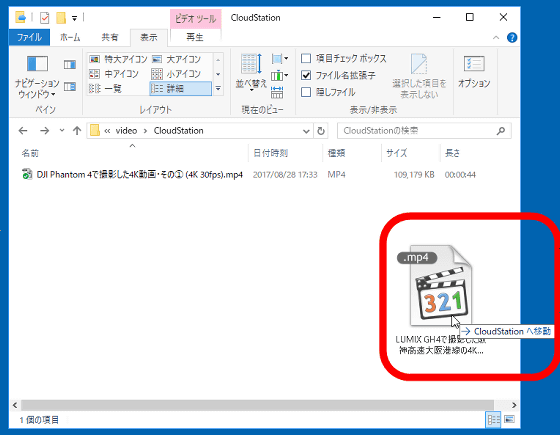
Task: Select the DJI Phantom 4 mp4 file
Action: click(140, 175)
